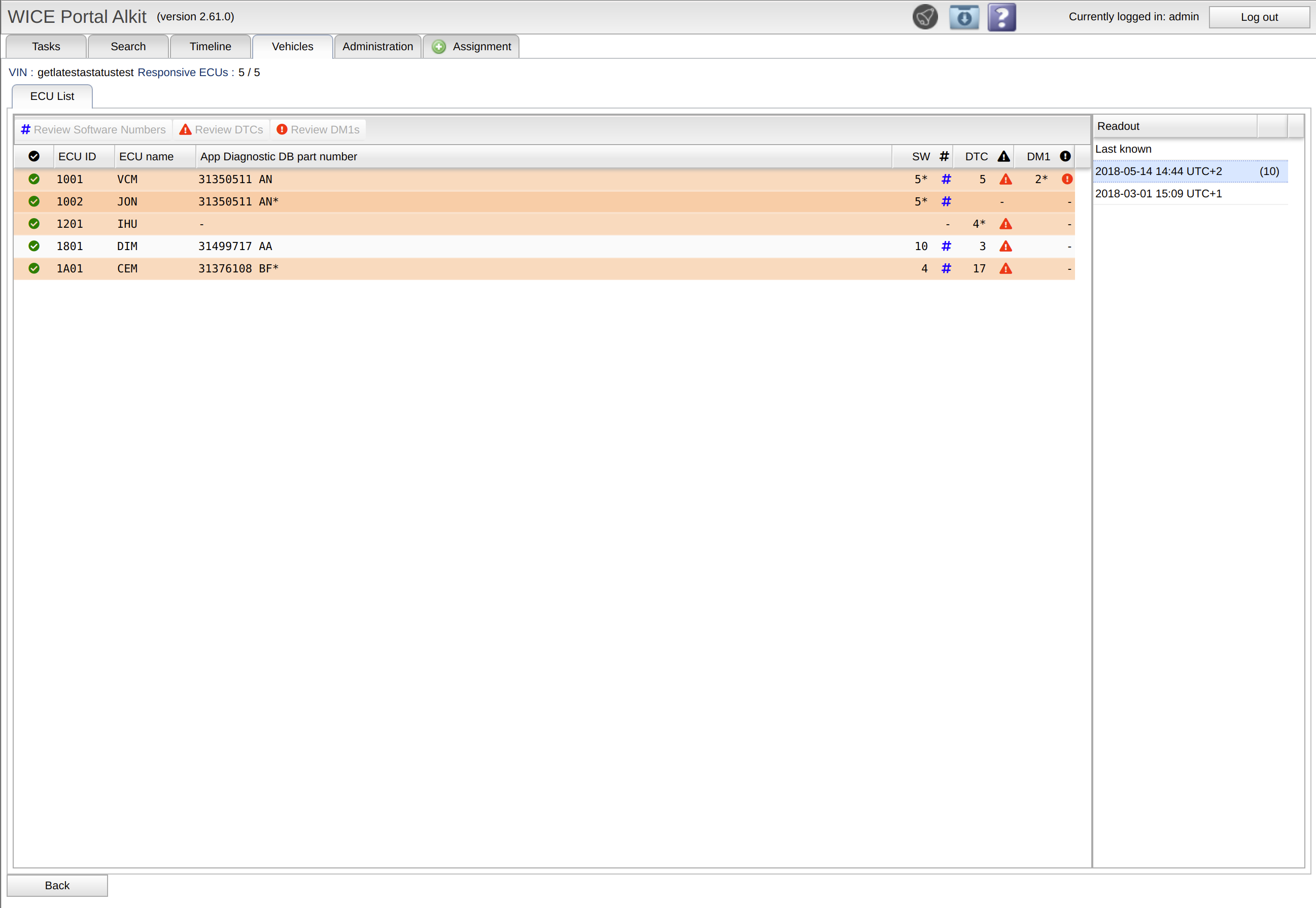The image size is (1316, 908).
Task: Click checkmark column header icon
Action: click(34, 156)
